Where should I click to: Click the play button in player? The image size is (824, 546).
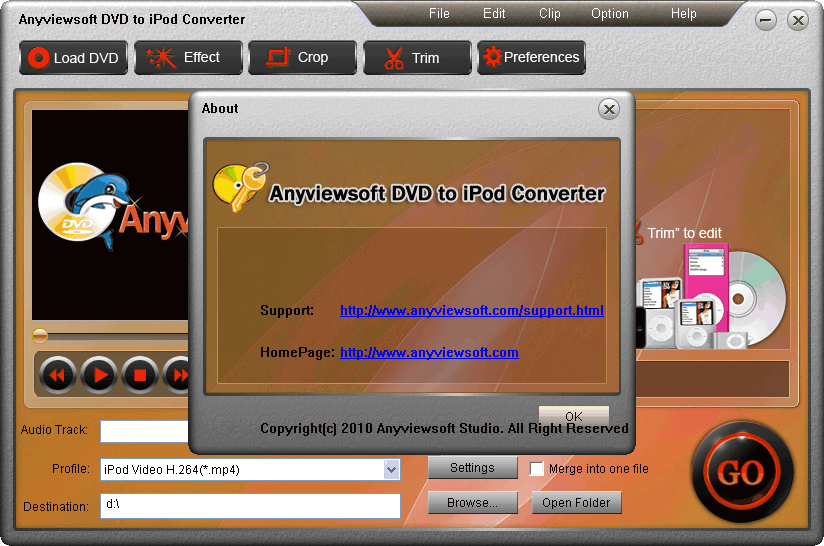98,375
